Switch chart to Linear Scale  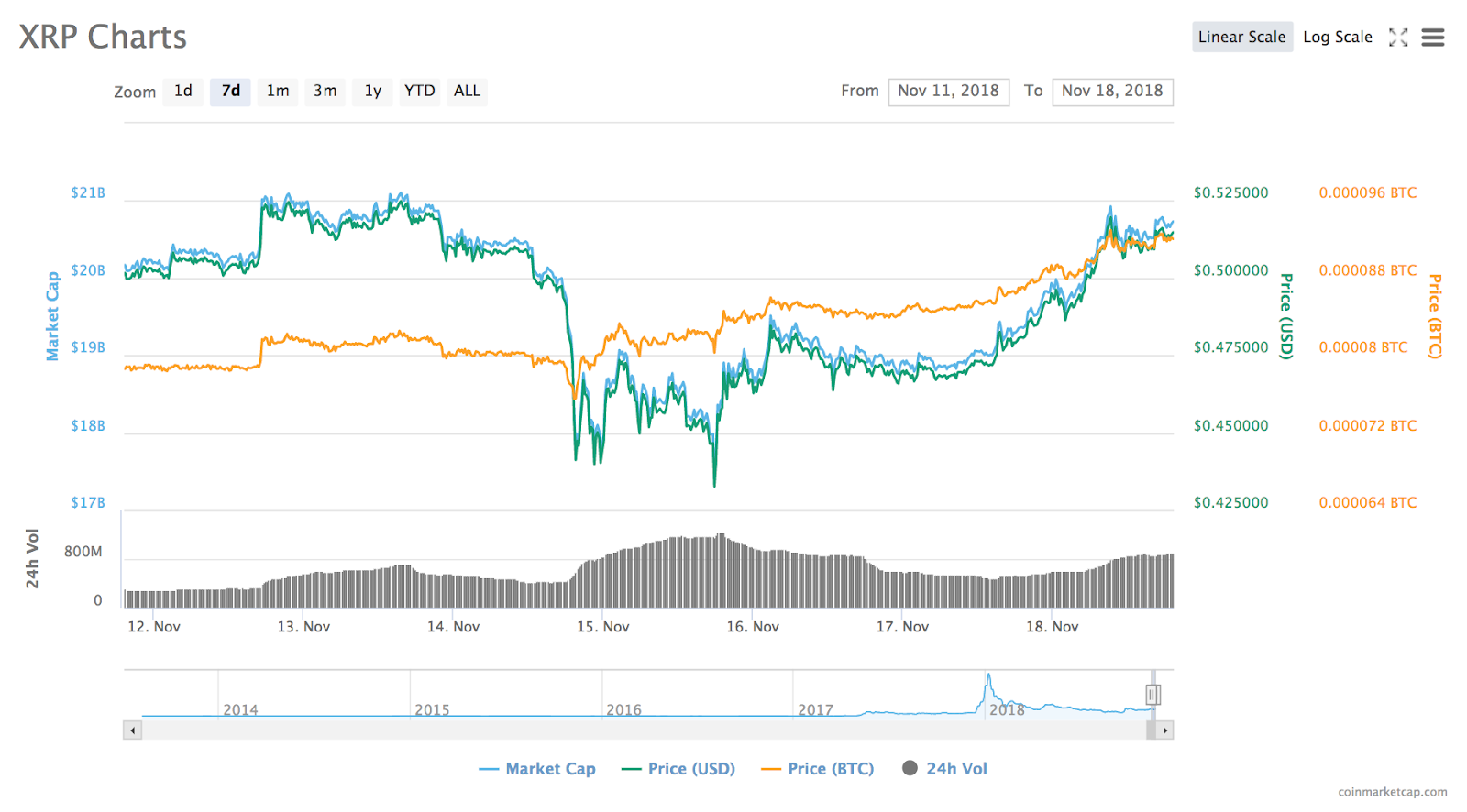click(1242, 38)
